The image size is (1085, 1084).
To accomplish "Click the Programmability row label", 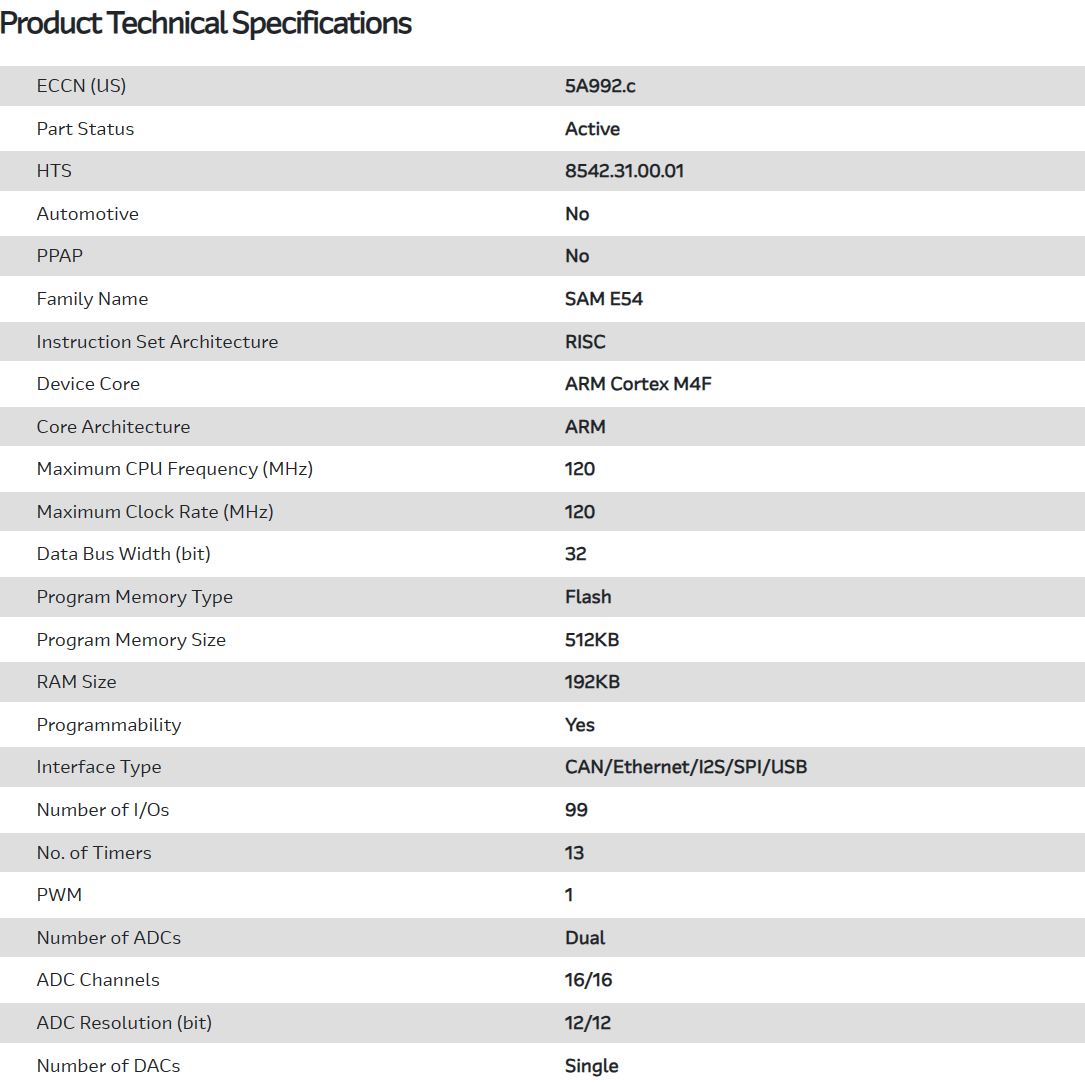I will coord(109,725).
